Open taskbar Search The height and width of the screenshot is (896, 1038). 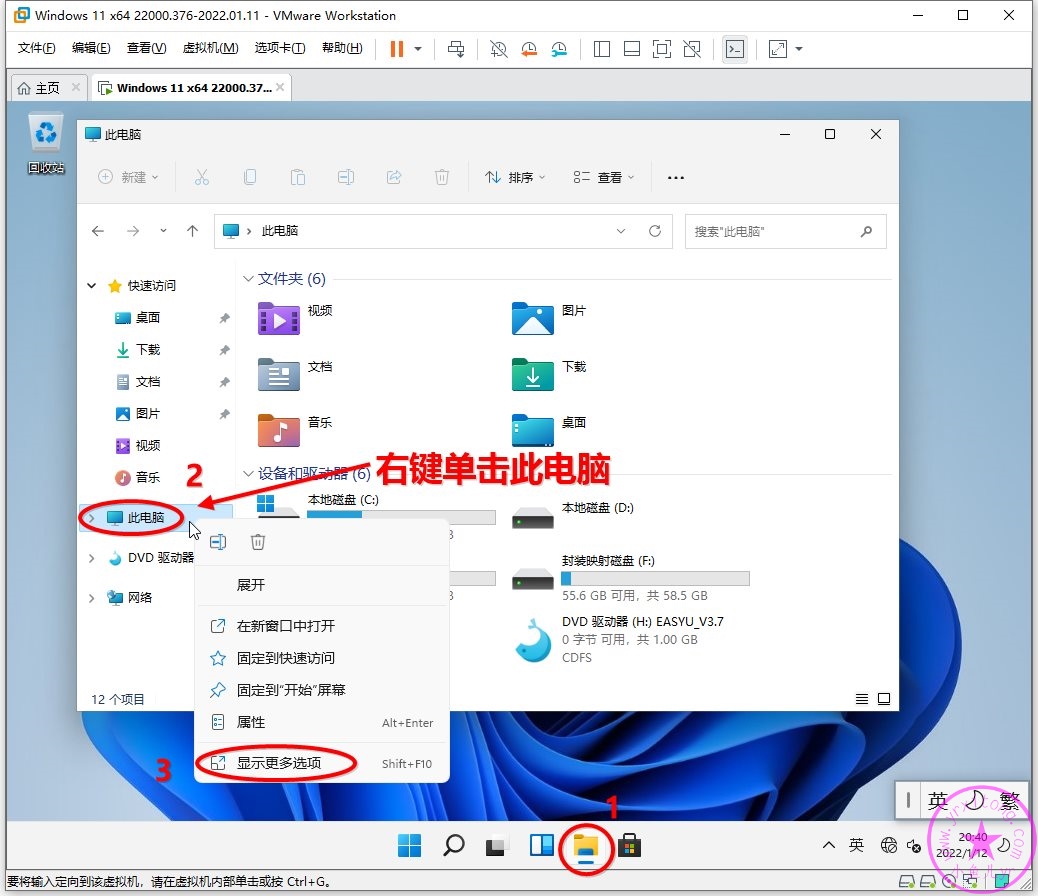453,846
